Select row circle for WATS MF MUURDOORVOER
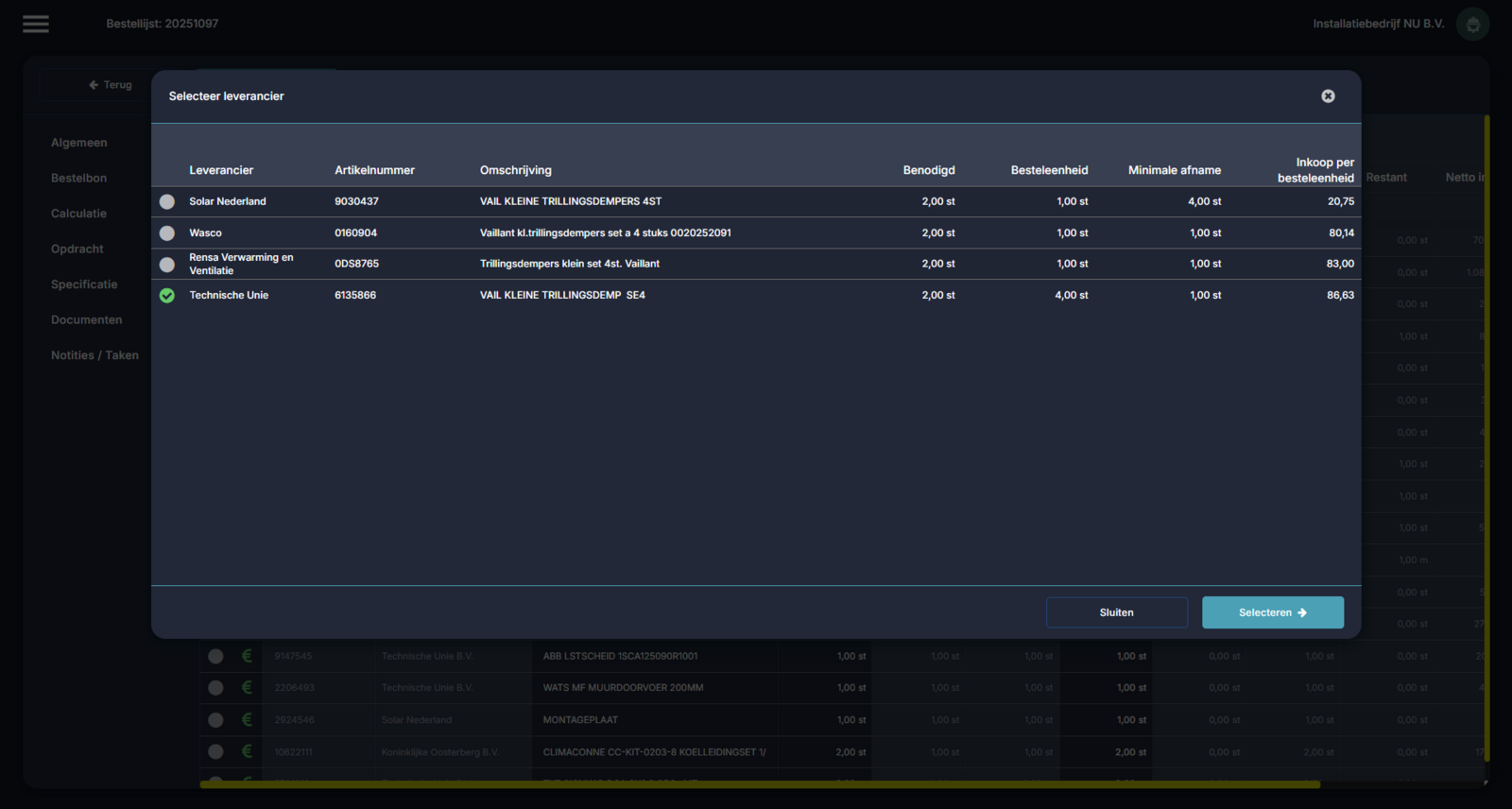The width and height of the screenshot is (1512, 809). pyautogui.click(x=215, y=688)
